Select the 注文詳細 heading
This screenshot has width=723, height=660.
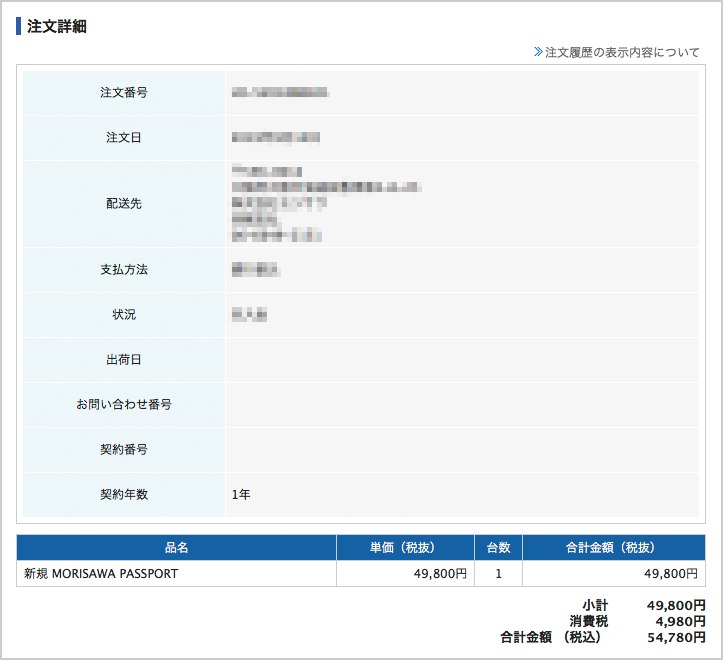pyautogui.click(x=57, y=26)
